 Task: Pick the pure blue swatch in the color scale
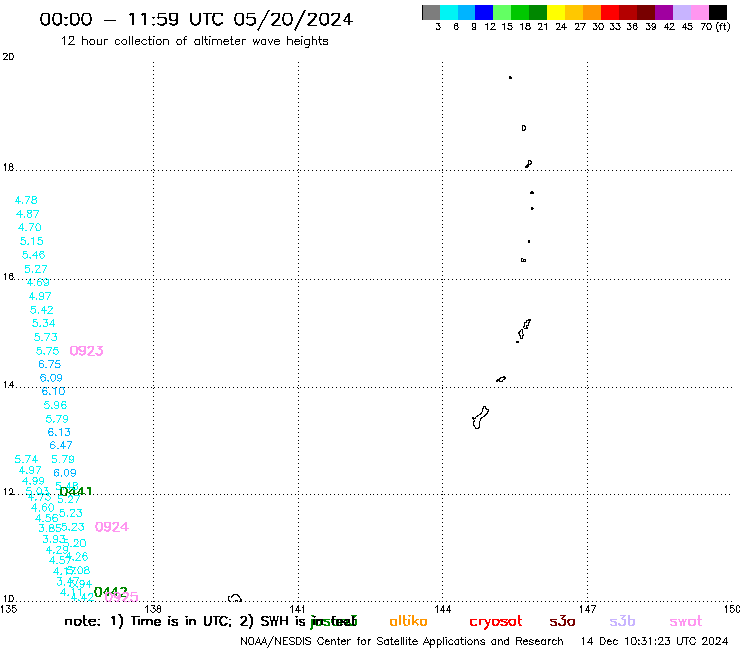coord(484,12)
